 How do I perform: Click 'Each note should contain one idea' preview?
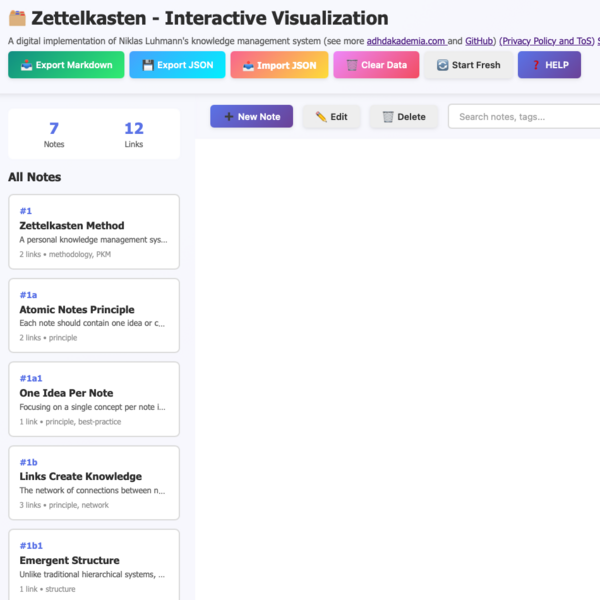pyautogui.click(x=92, y=323)
